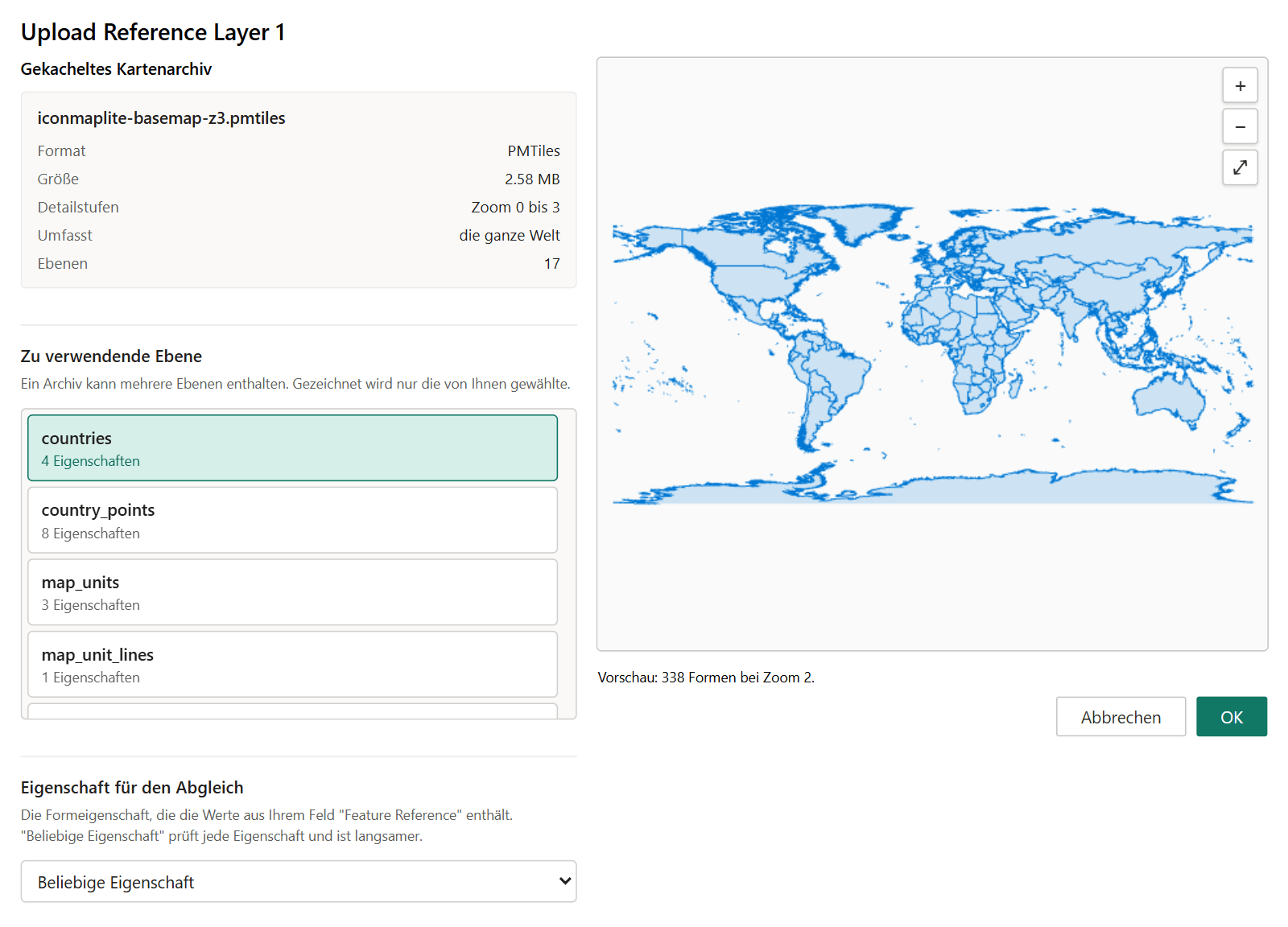1288x927 pixels.
Task: Open the Beliebige Eigenschaft dropdown
Action: click(299, 882)
